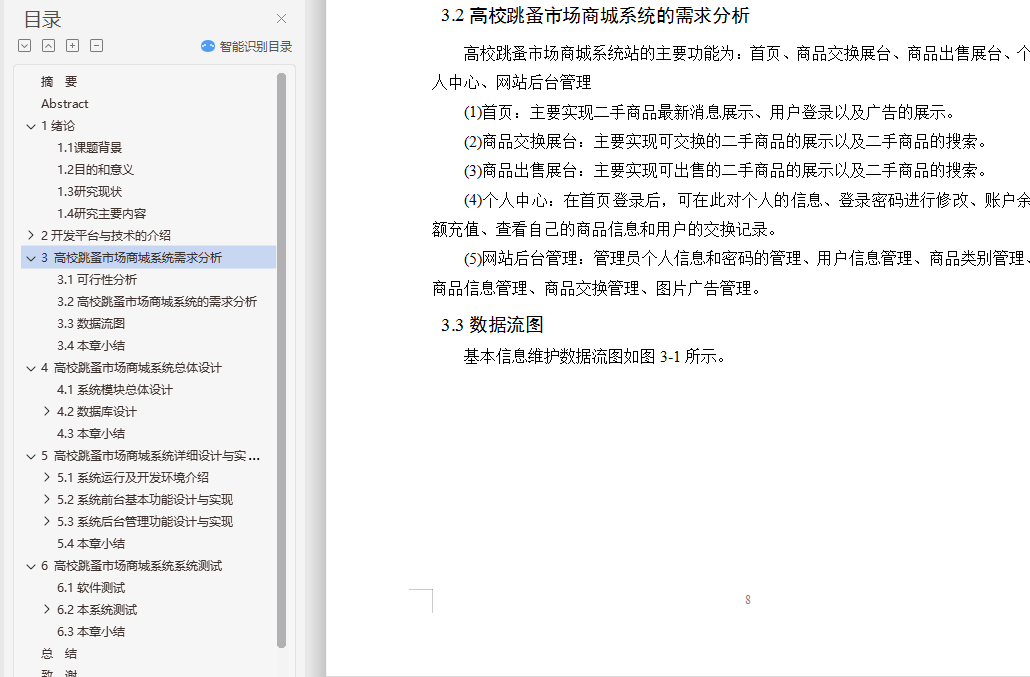Navigate to 1.2目的和意义
1030x677 pixels.
coord(95,169)
